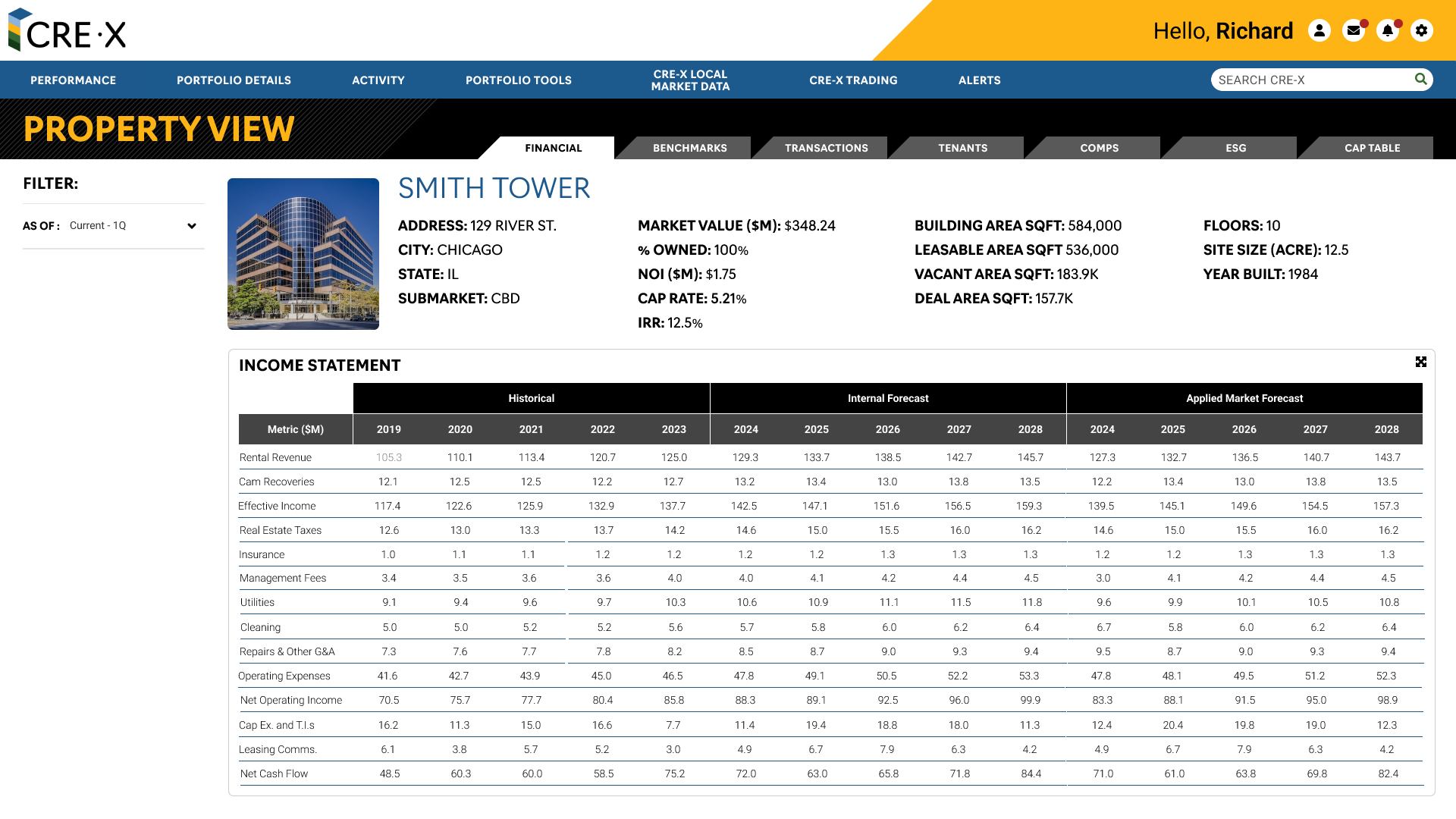1456x819 pixels.
Task: Open the settings gear icon
Action: tap(1421, 30)
